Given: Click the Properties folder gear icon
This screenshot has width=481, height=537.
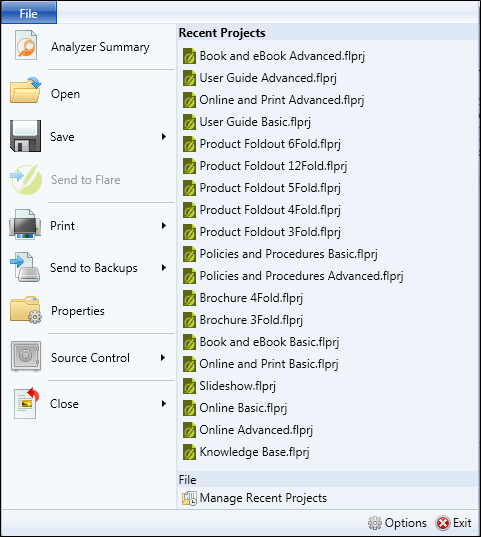Looking at the screenshot, I should pyautogui.click(x=26, y=310).
